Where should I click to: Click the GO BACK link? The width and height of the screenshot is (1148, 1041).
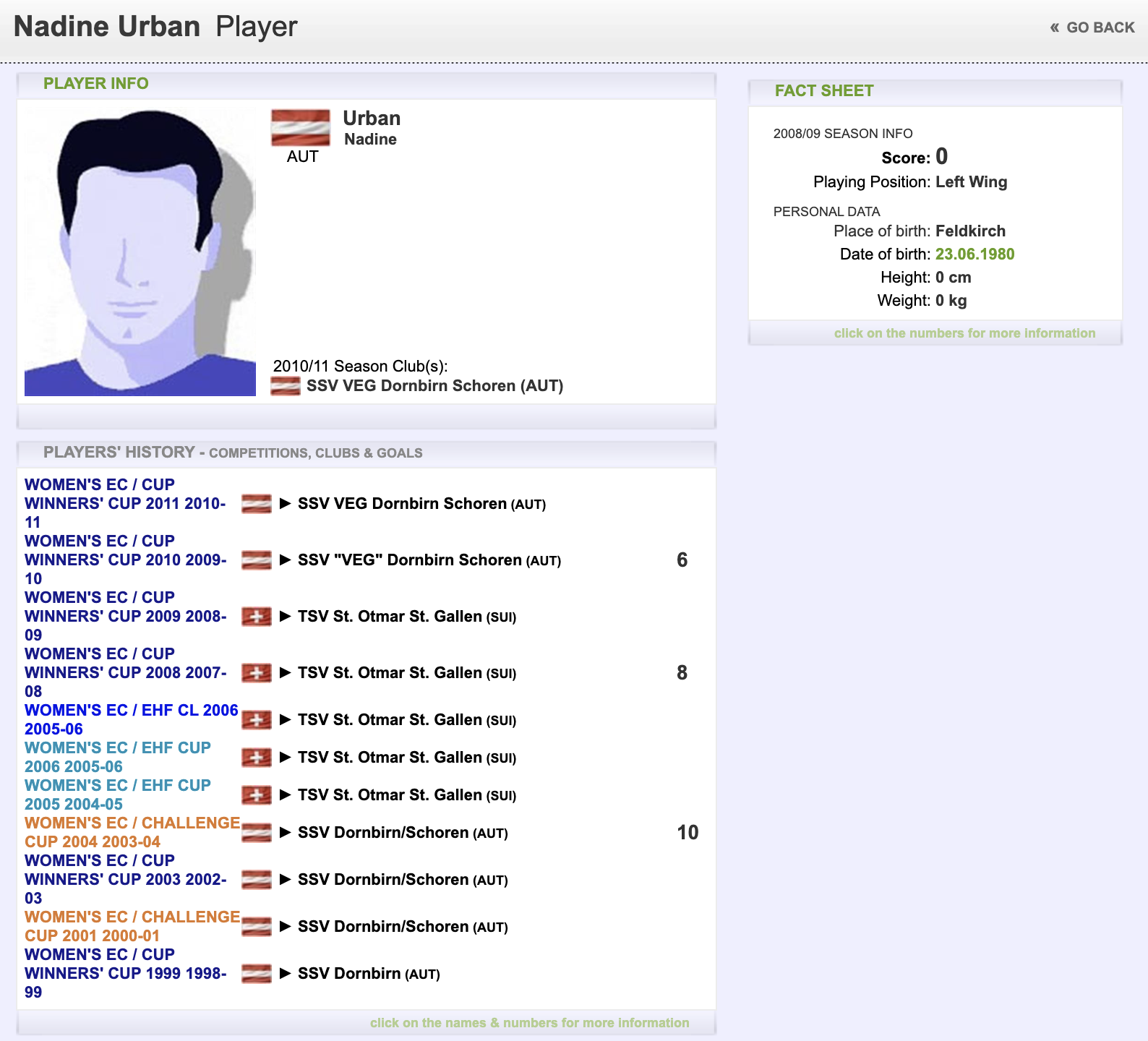[1092, 27]
